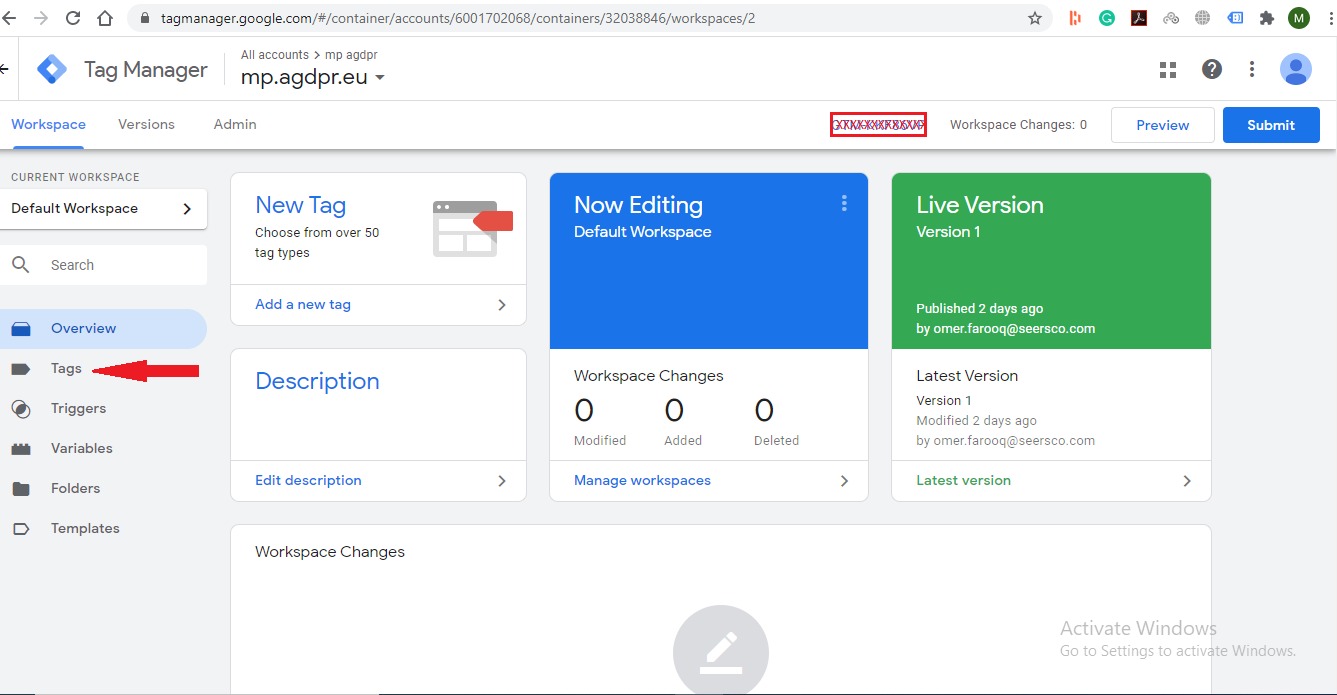1337x695 pixels.
Task: Click the blue Submit button
Action: pyautogui.click(x=1271, y=125)
